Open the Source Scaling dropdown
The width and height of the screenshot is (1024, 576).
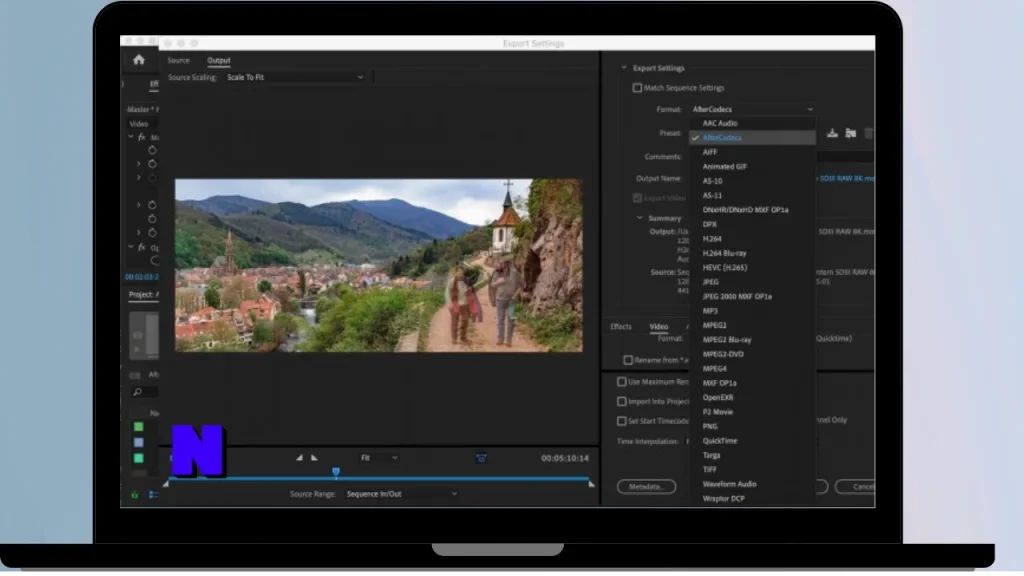pyautogui.click(x=295, y=77)
